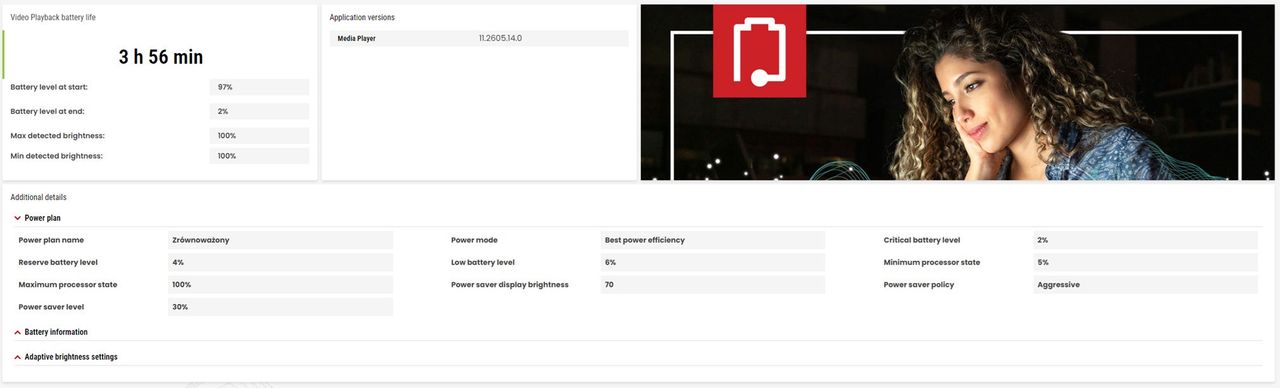Click the 'Power saver policy' label
The height and width of the screenshot is (388, 1280).
[x=919, y=285]
